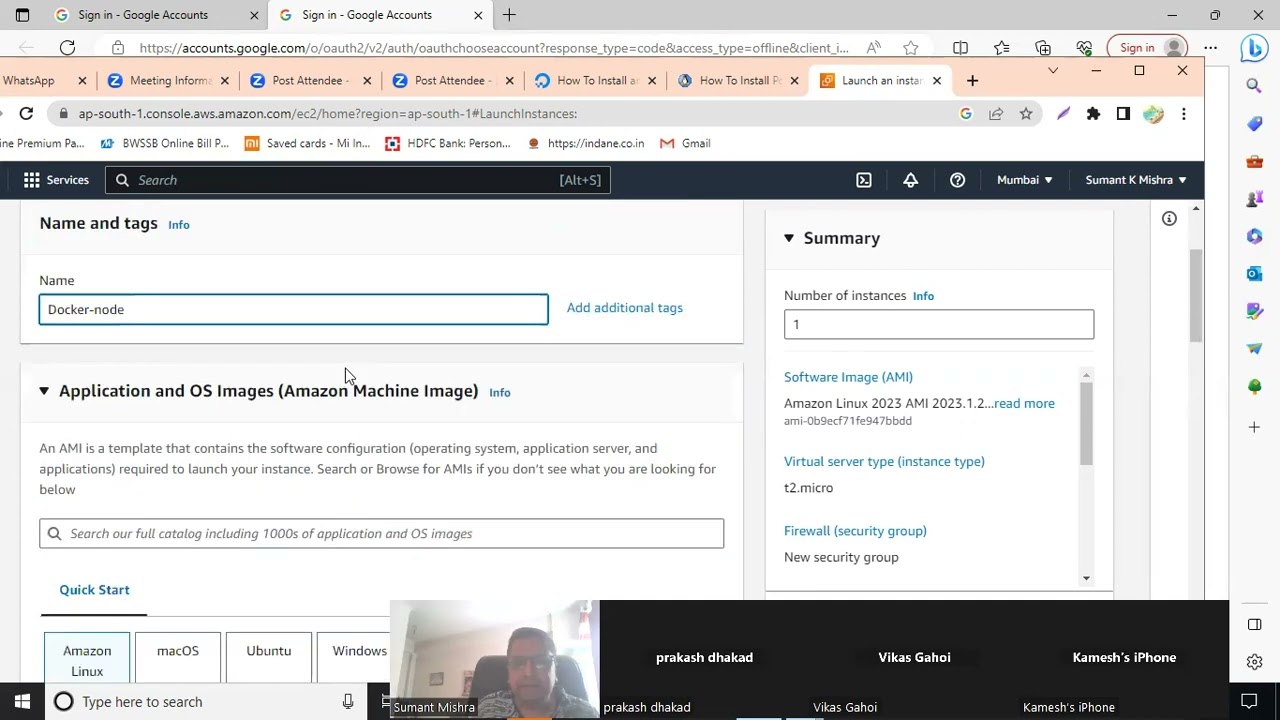Open Mumbai region dropdown
The width and height of the screenshot is (1280, 720).
click(1025, 180)
